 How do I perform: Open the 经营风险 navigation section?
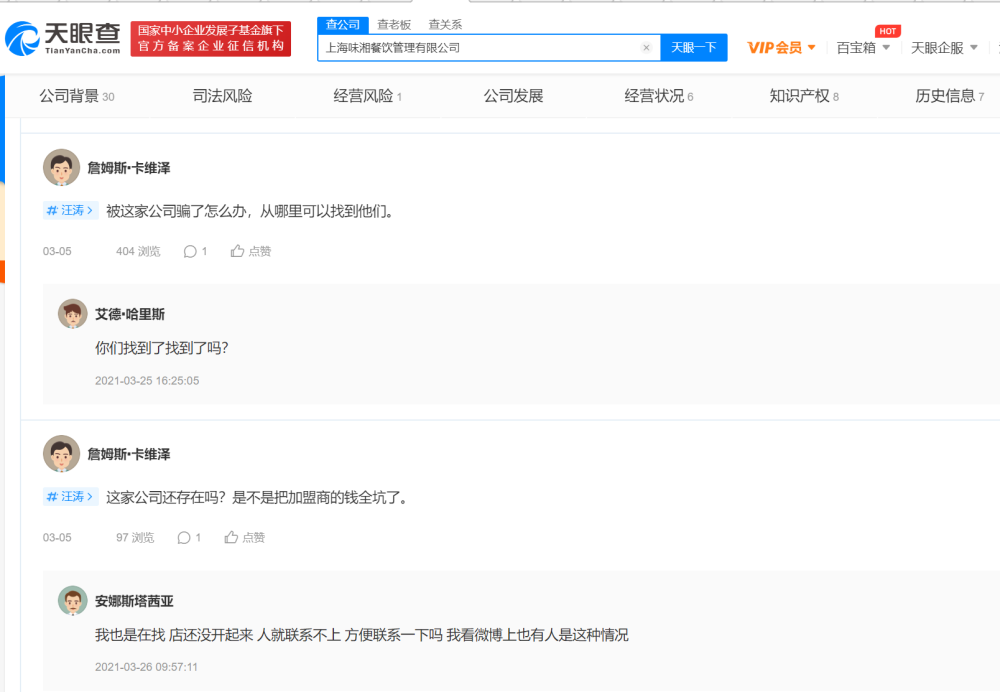pos(367,96)
